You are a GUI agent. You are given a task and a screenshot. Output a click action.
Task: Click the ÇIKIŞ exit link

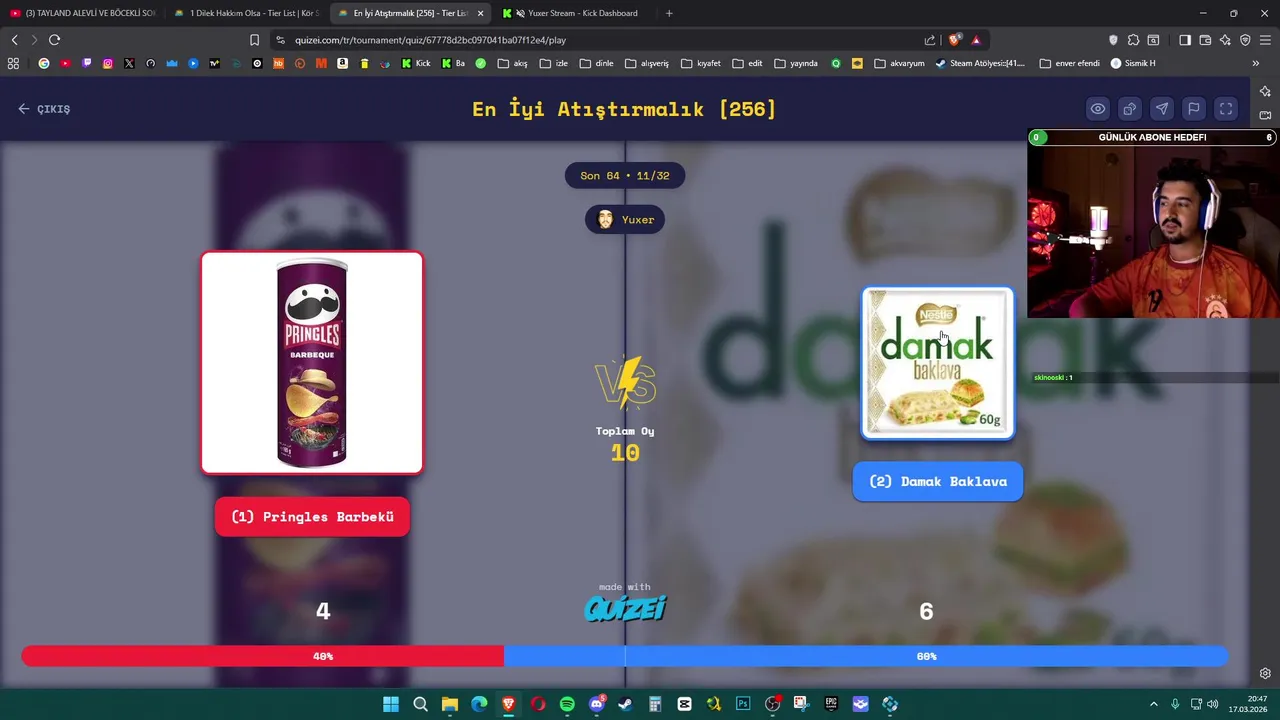(x=44, y=109)
